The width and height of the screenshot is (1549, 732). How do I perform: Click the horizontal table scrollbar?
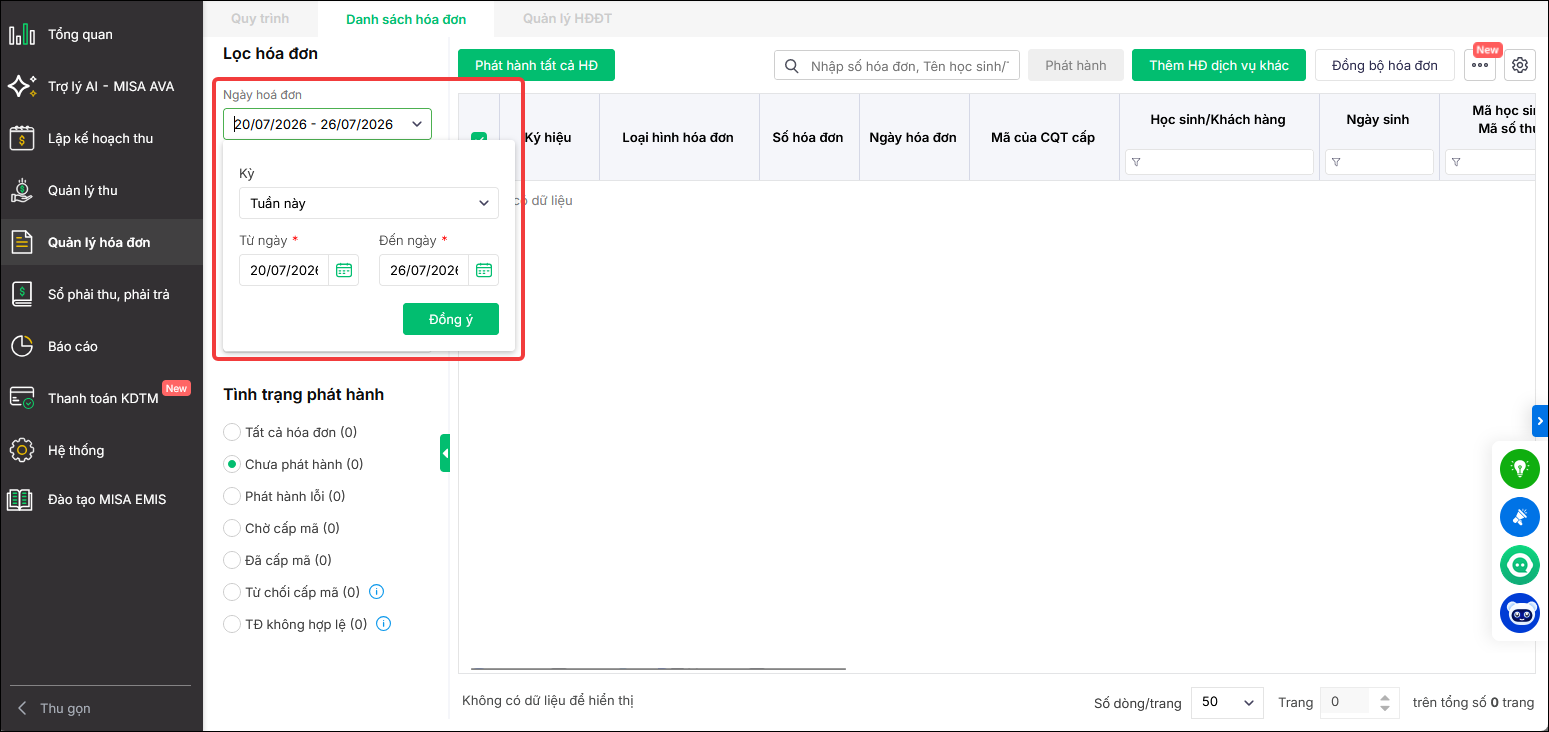tap(658, 668)
